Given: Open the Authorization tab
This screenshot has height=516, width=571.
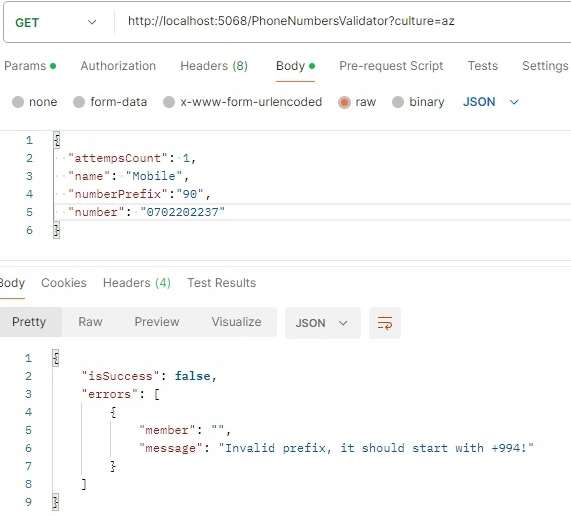Looking at the screenshot, I should [118, 66].
